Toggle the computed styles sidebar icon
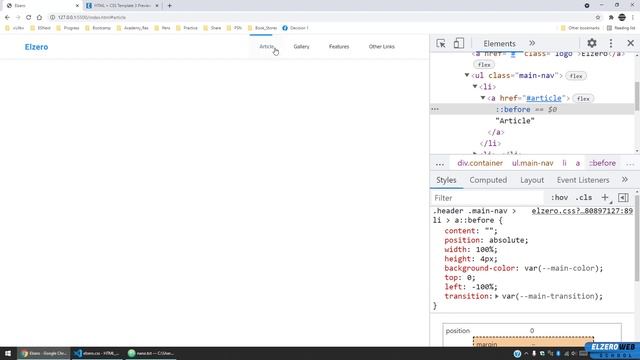 click(x=623, y=198)
